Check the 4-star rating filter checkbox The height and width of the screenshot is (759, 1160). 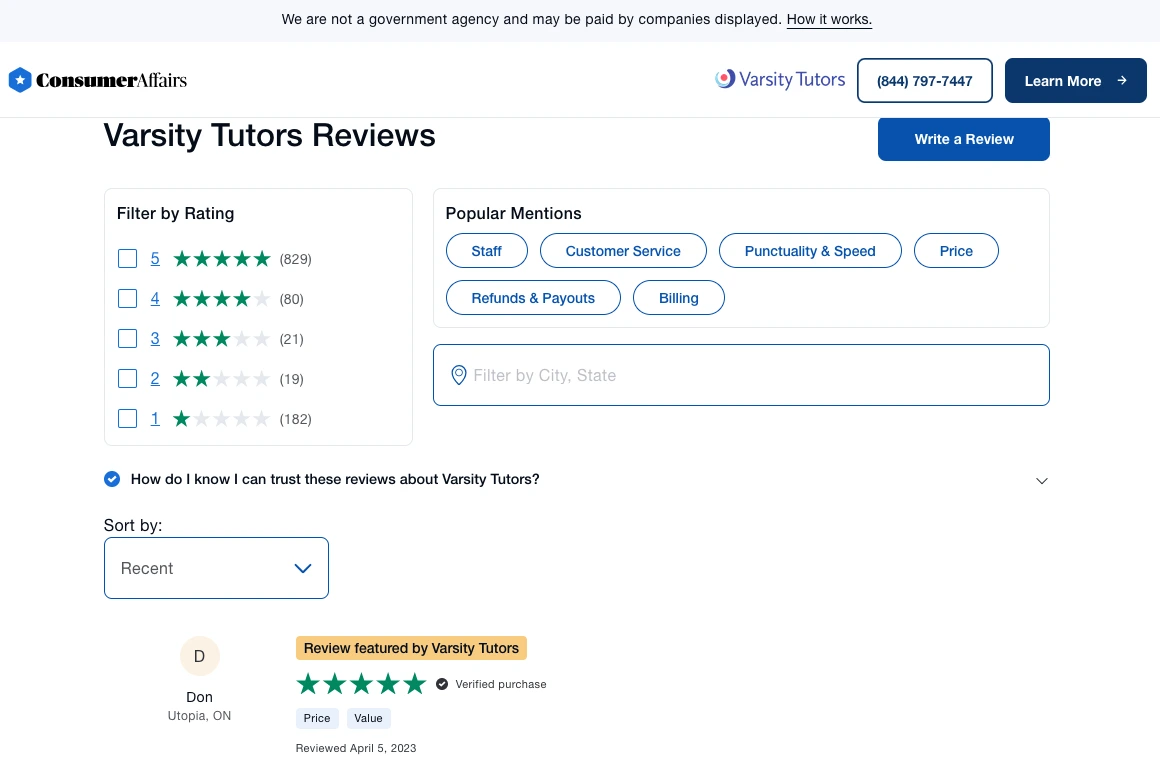[127, 298]
